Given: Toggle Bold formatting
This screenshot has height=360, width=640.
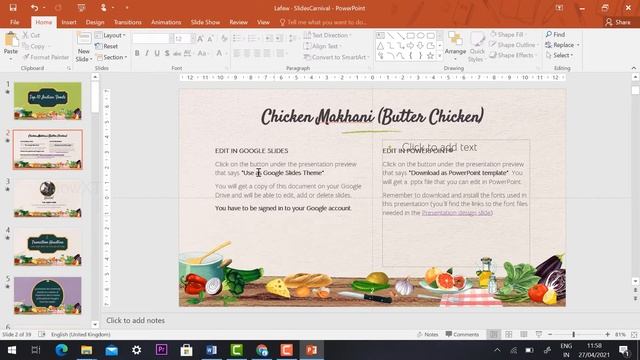Looking at the screenshot, I should point(137,53).
